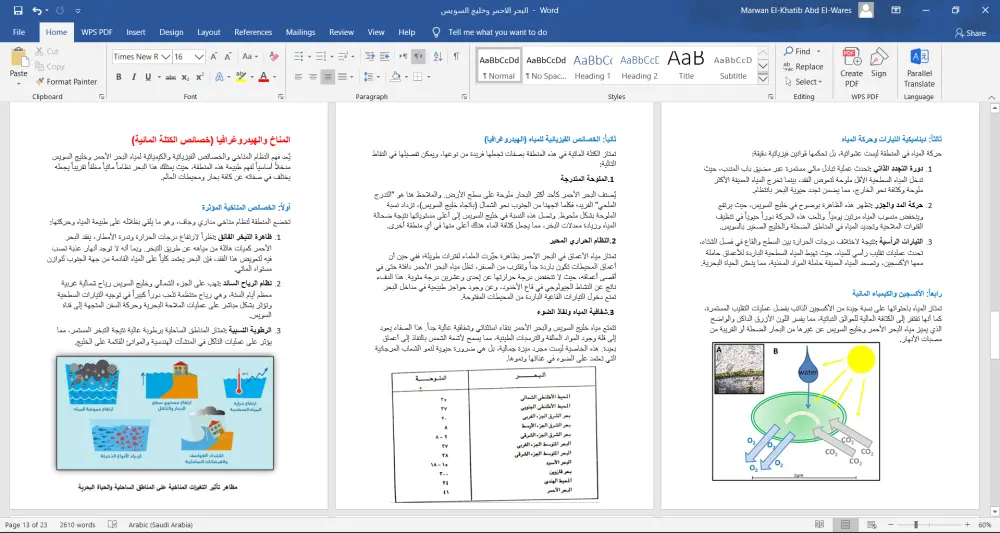The height and width of the screenshot is (533, 1000).
Task: Increase the paragraph indent
Action: point(385,57)
